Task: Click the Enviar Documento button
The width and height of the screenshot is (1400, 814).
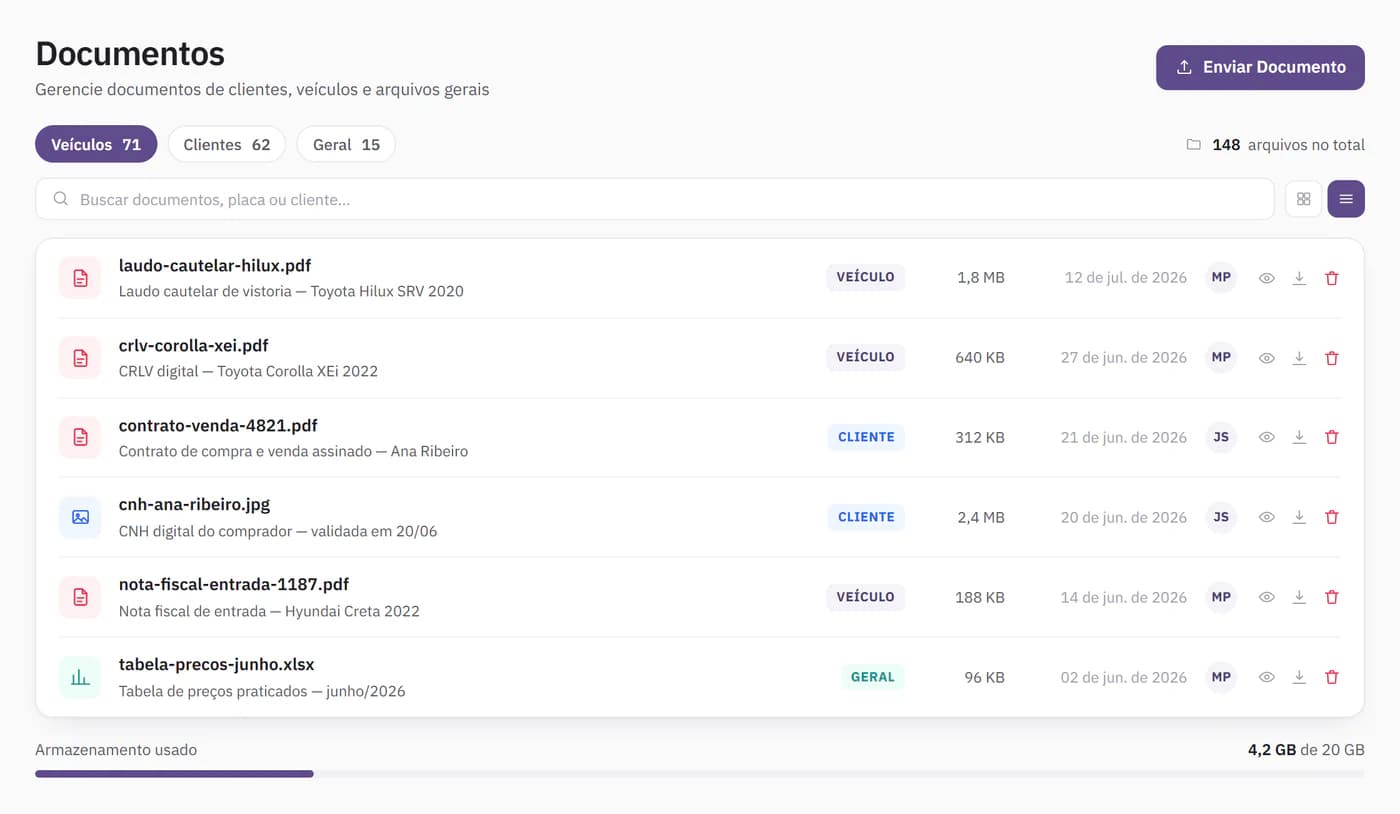Action: click(x=1260, y=67)
